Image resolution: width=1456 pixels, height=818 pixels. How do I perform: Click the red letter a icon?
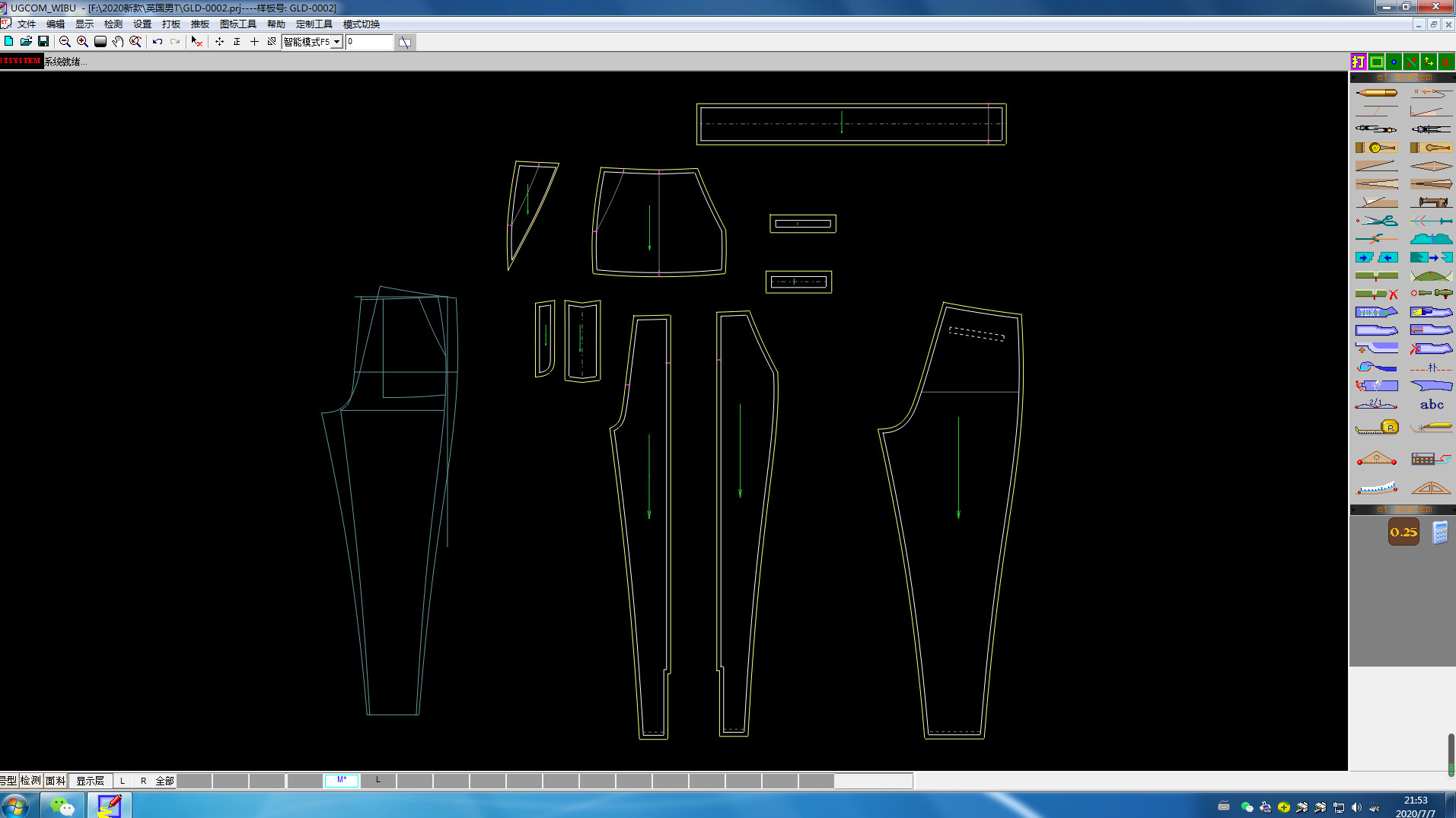tap(1446, 62)
